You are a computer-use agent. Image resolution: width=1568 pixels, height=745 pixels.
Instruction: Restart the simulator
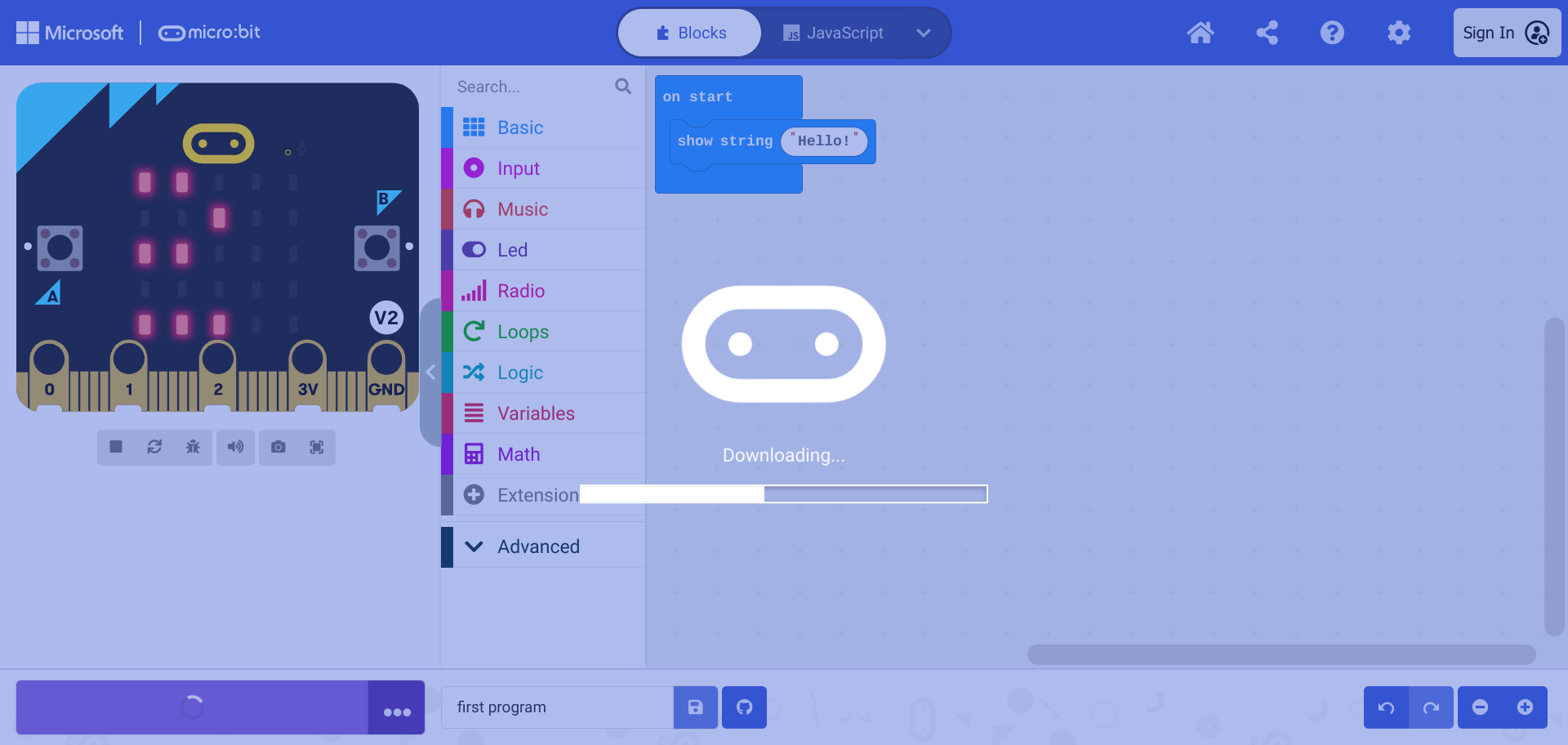(x=154, y=447)
